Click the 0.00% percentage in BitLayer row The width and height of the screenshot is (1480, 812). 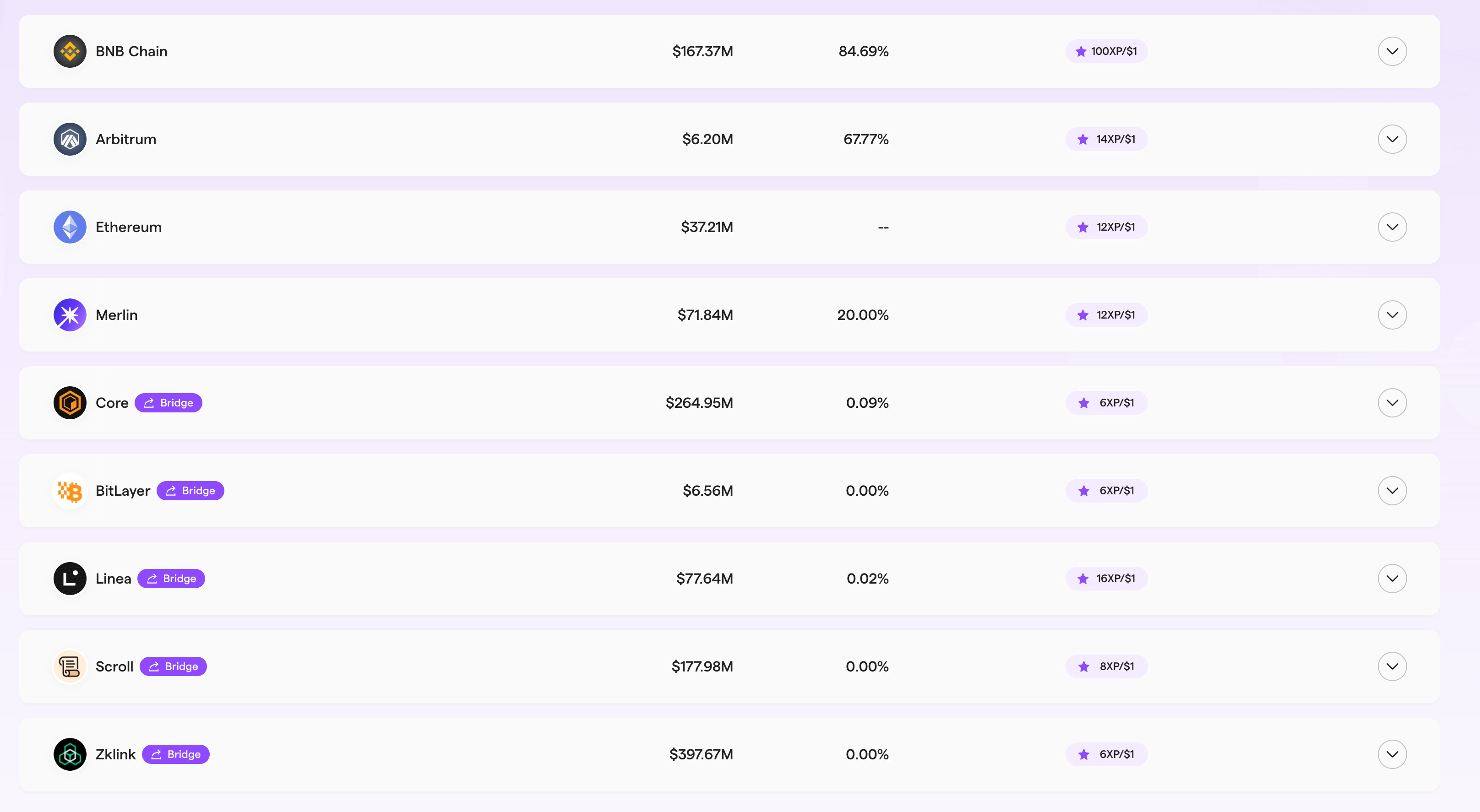(x=867, y=490)
